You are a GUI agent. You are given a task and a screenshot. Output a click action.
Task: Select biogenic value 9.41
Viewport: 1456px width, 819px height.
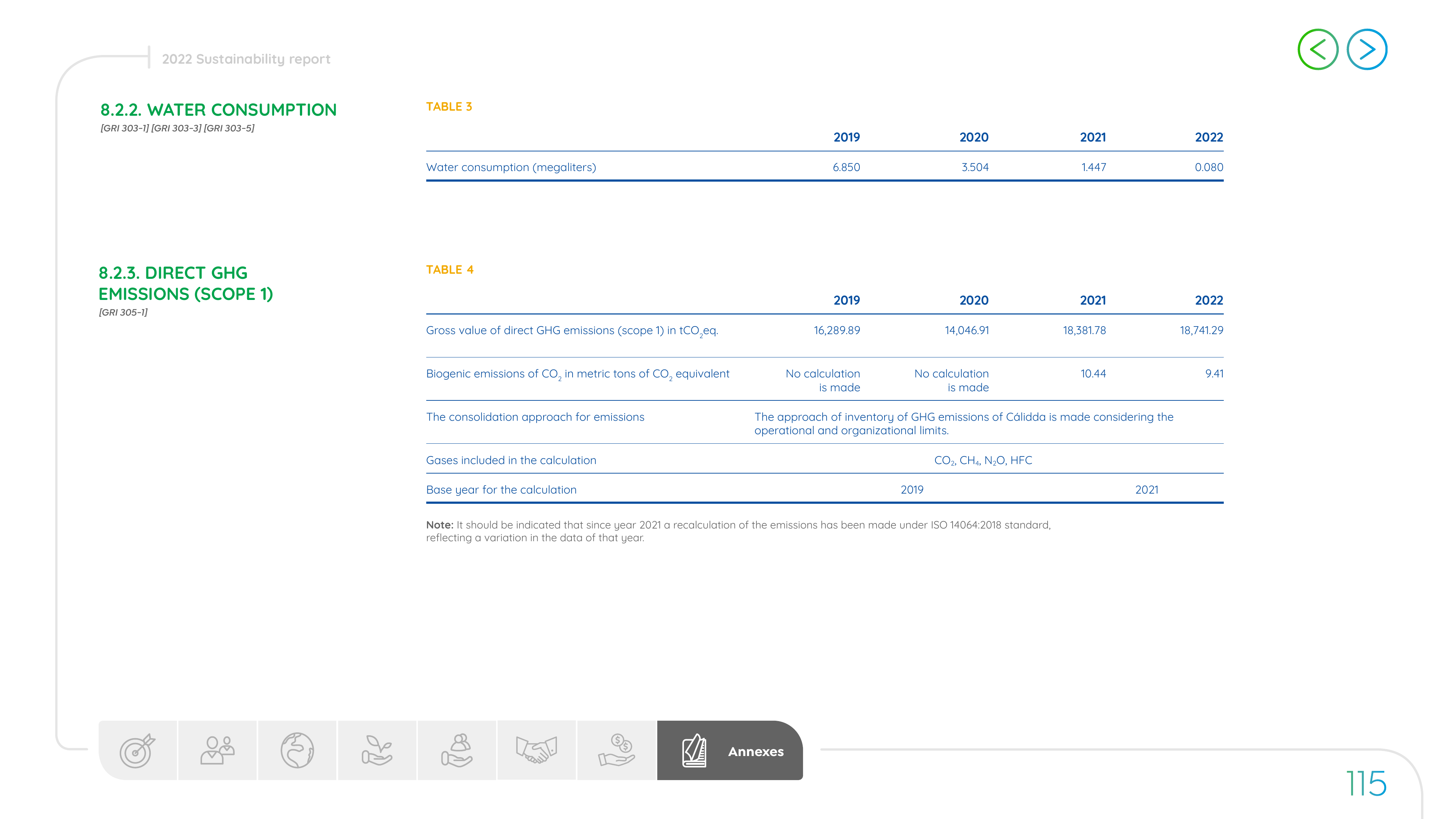pos(1214,373)
